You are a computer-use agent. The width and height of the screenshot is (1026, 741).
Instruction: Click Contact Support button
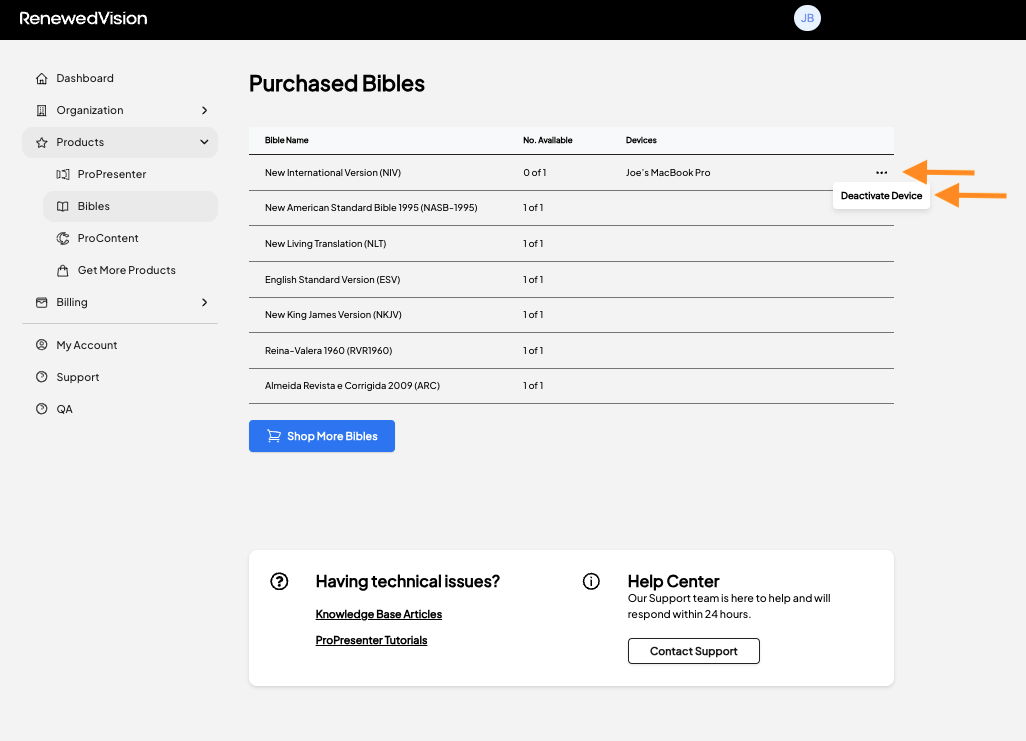(x=694, y=651)
